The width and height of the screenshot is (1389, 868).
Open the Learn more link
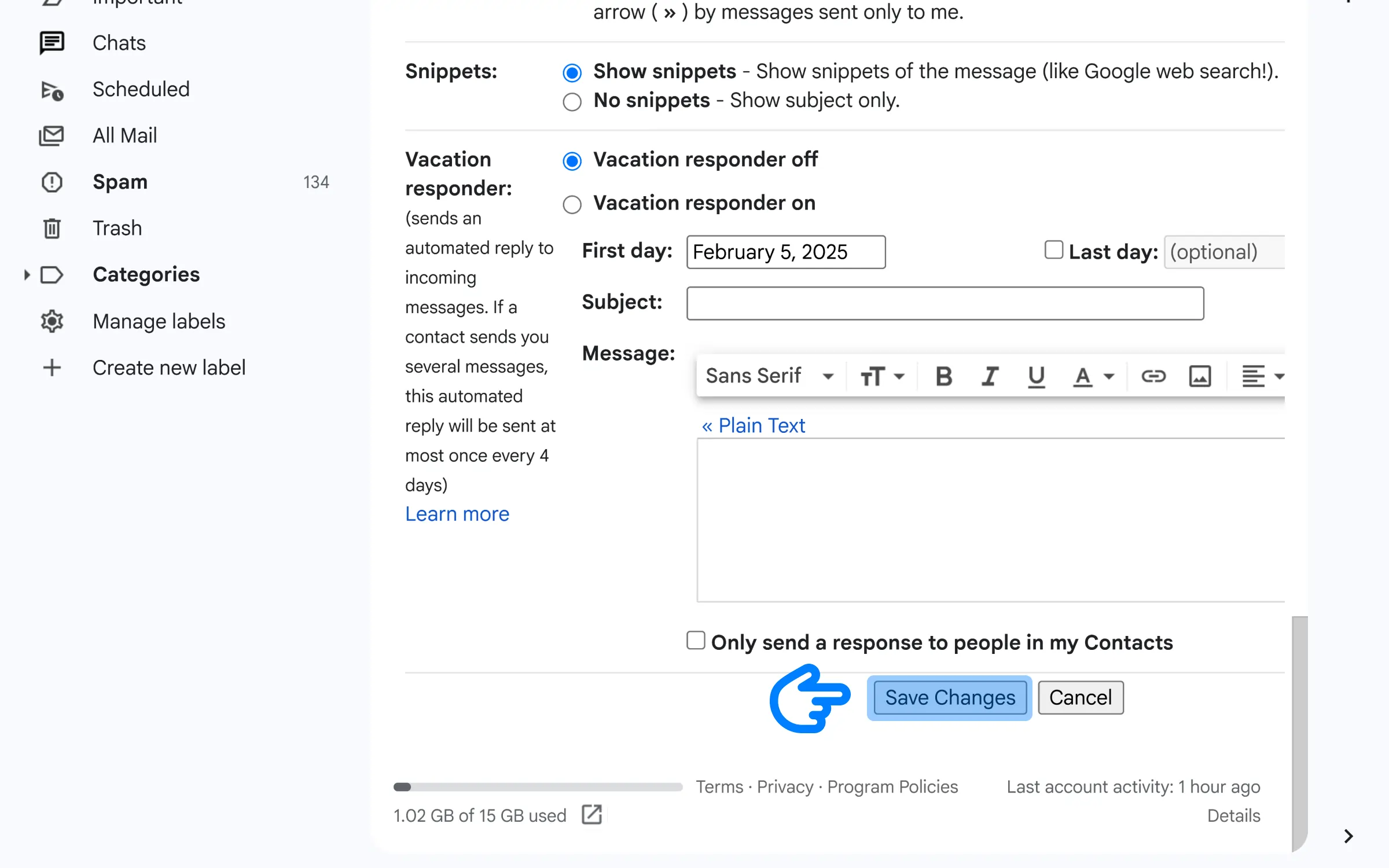point(457,514)
